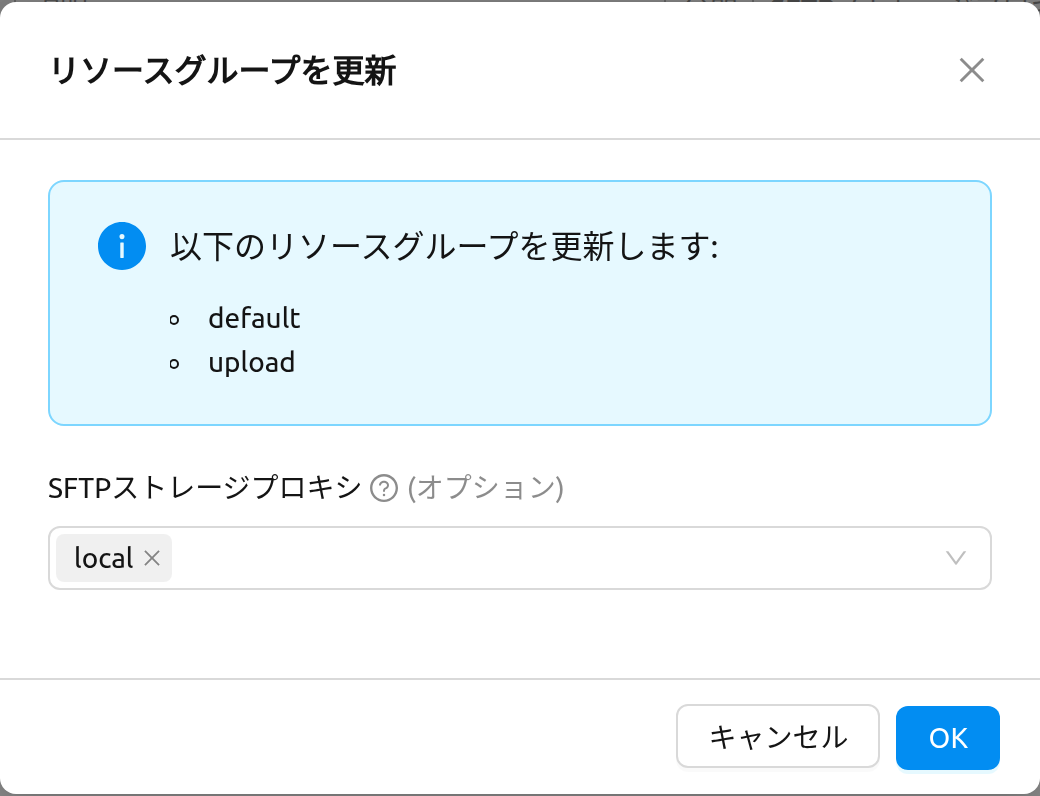Click the SFTPストレージプロキシ field label
The width and height of the screenshot is (1040, 796).
[x=205, y=488]
